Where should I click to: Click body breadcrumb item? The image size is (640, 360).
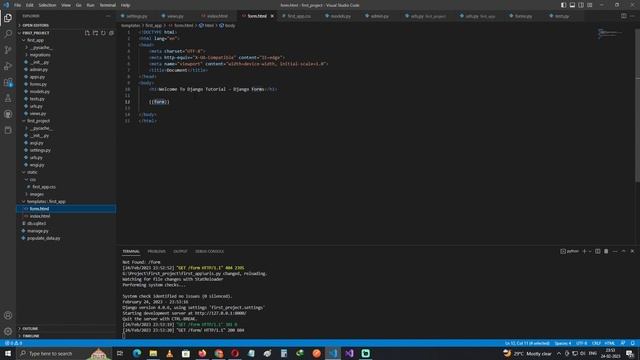coord(228,26)
